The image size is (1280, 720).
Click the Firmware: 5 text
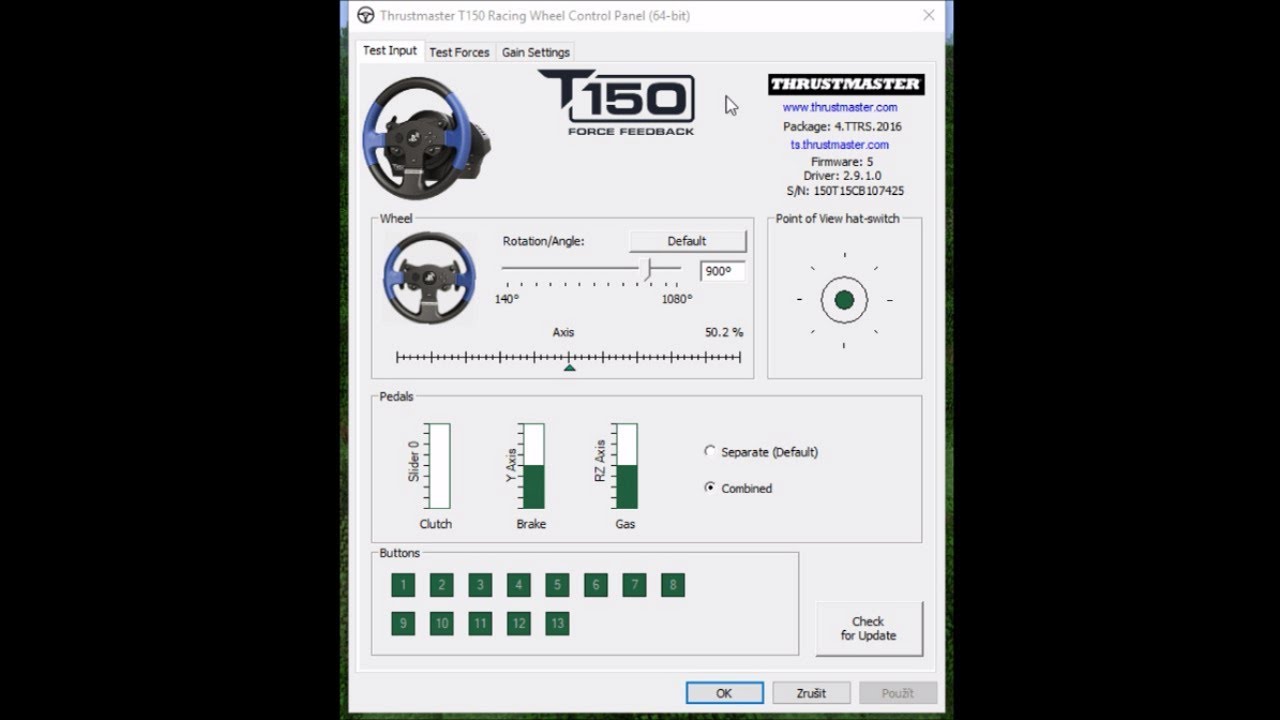[x=842, y=162]
